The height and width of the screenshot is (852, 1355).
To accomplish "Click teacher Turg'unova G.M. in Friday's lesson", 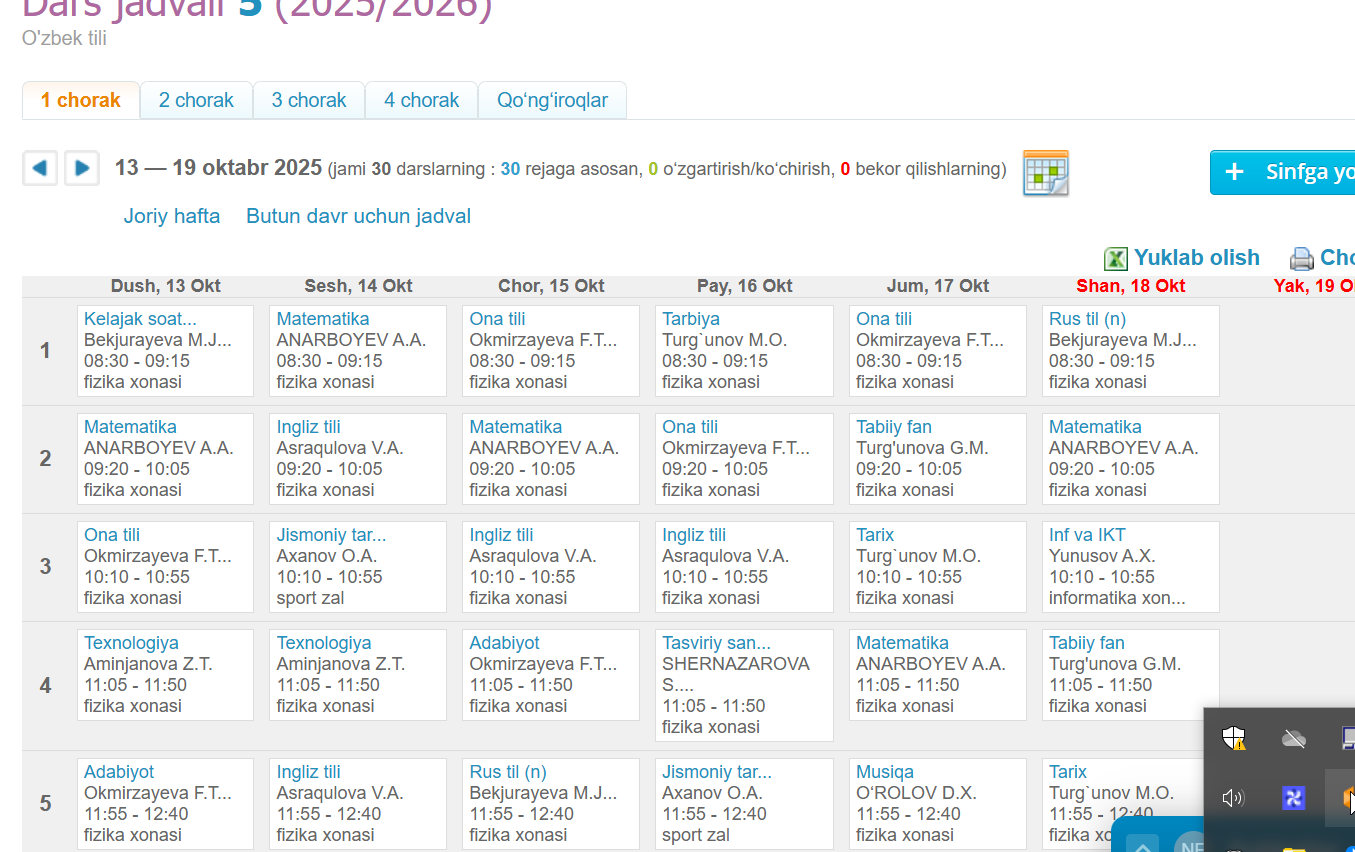I will 922,448.
